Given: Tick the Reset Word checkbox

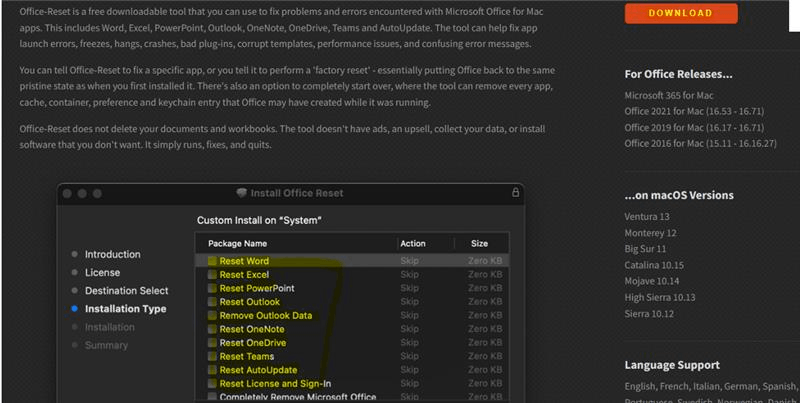Looking at the screenshot, I should point(212,261).
